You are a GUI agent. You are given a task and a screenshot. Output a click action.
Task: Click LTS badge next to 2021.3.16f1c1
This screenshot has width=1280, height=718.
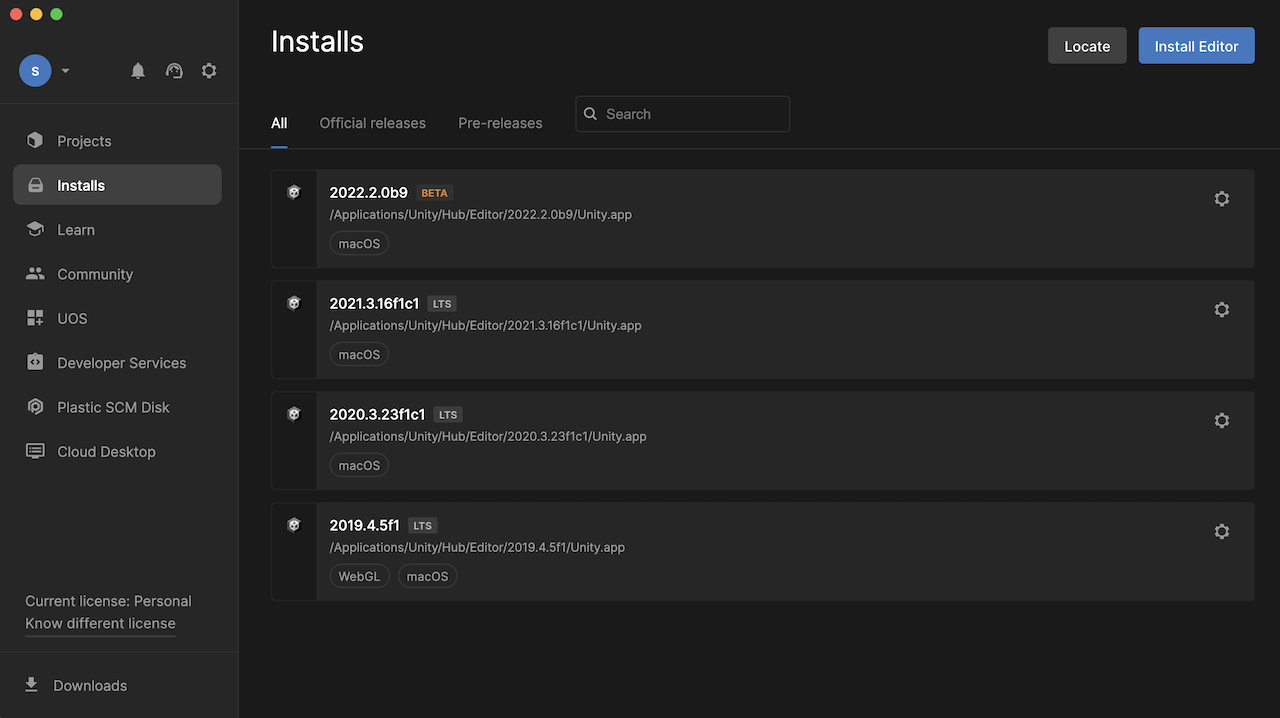[x=442, y=304]
